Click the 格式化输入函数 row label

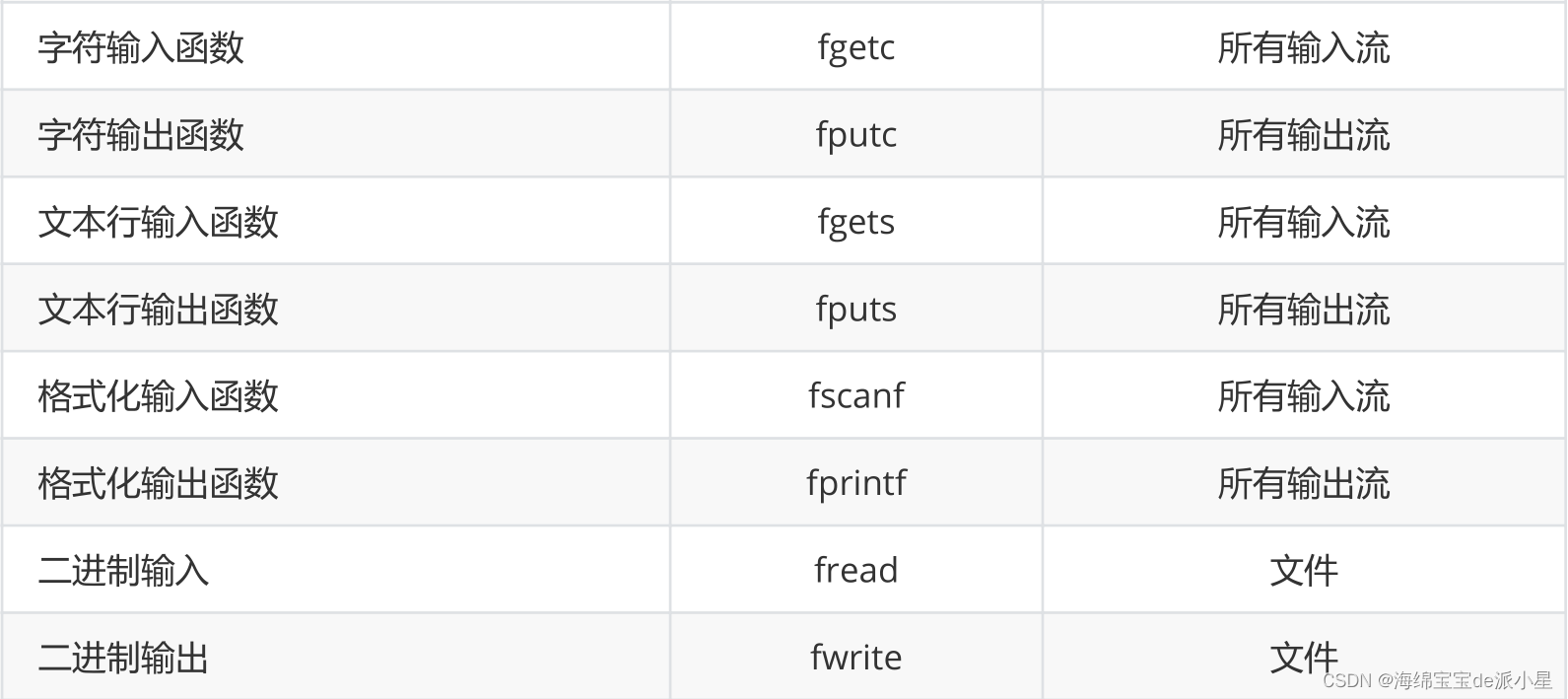point(158,396)
